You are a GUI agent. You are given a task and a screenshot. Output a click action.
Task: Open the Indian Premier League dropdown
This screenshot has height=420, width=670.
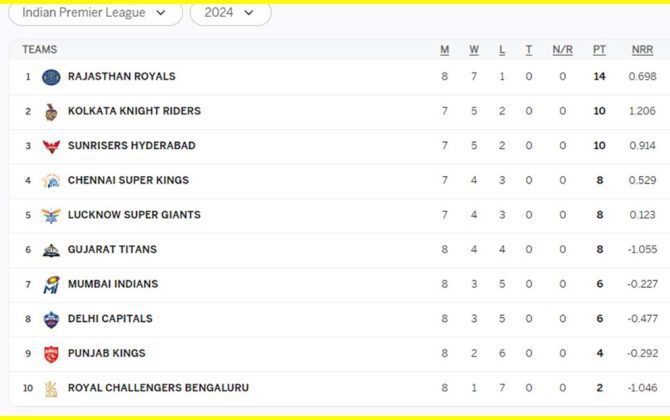coord(100,13)
